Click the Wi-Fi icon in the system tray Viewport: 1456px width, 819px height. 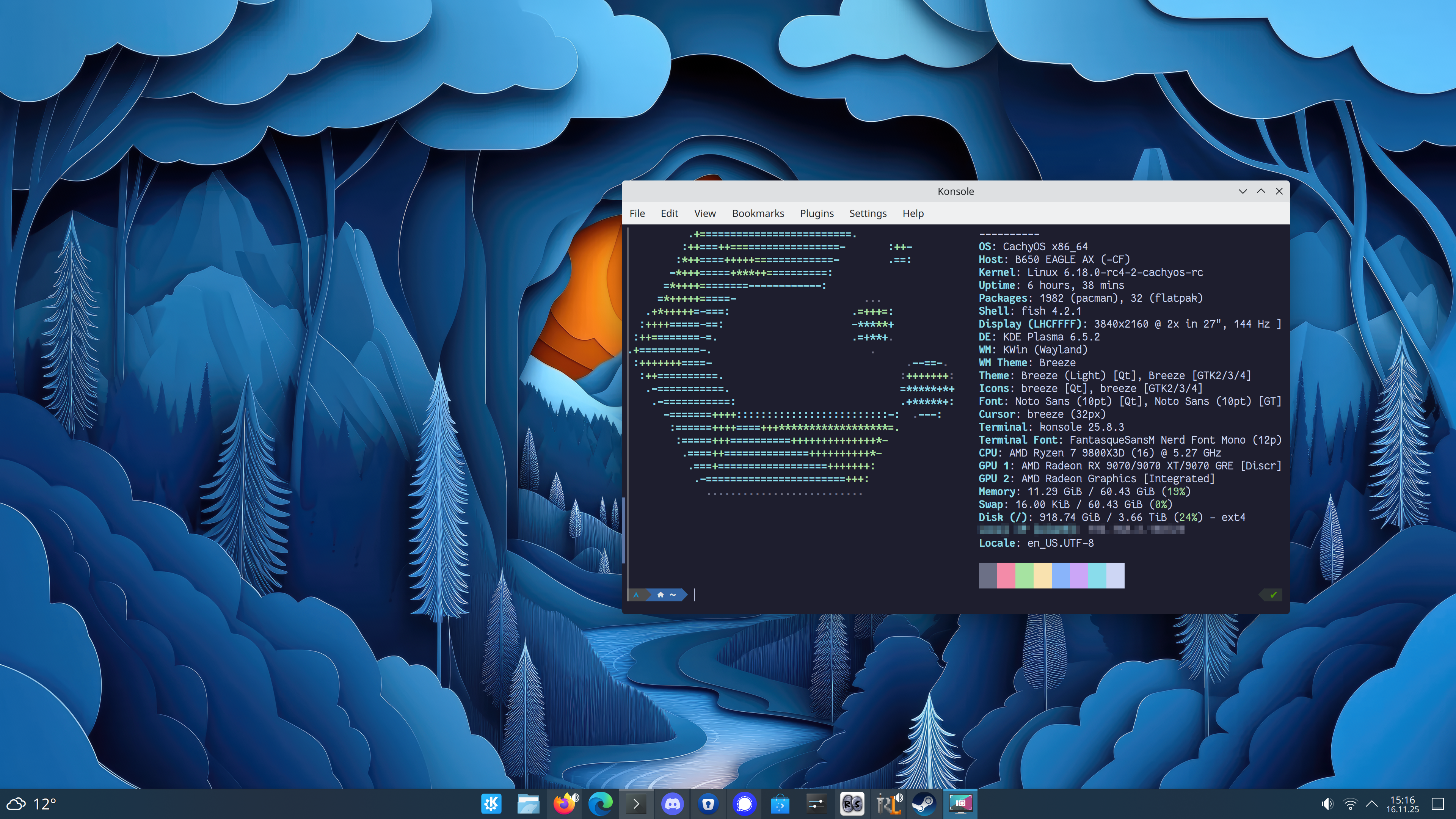1350,803
